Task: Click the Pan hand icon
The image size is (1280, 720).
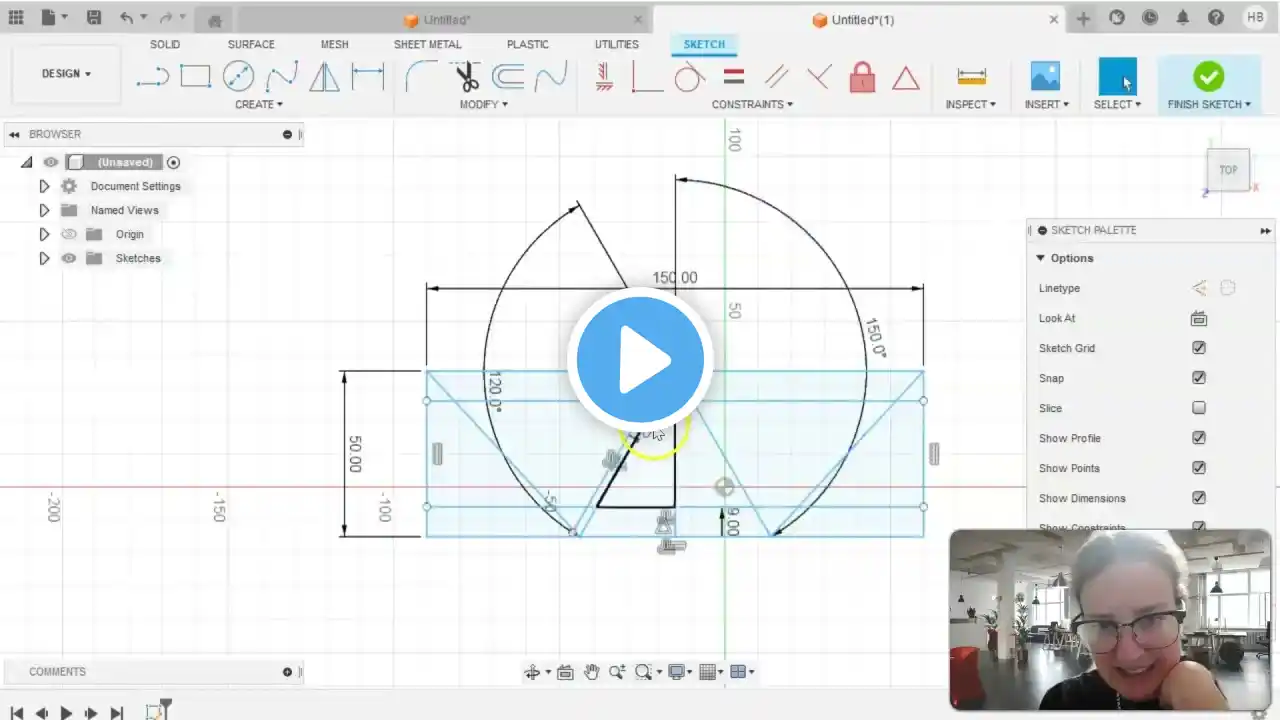Action: (x=591, y=672)
